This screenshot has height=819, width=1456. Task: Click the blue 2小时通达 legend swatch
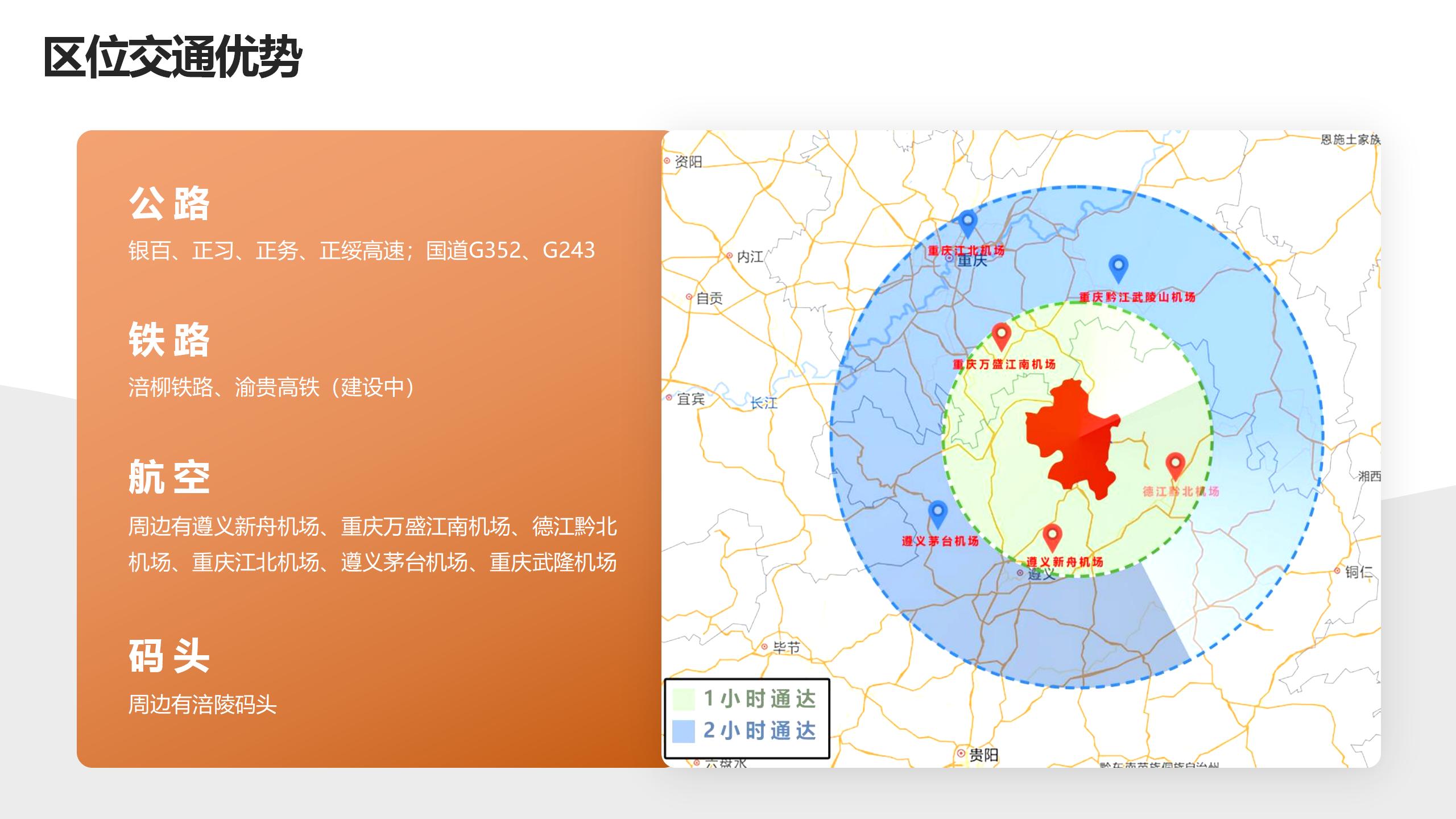[683, 731]
